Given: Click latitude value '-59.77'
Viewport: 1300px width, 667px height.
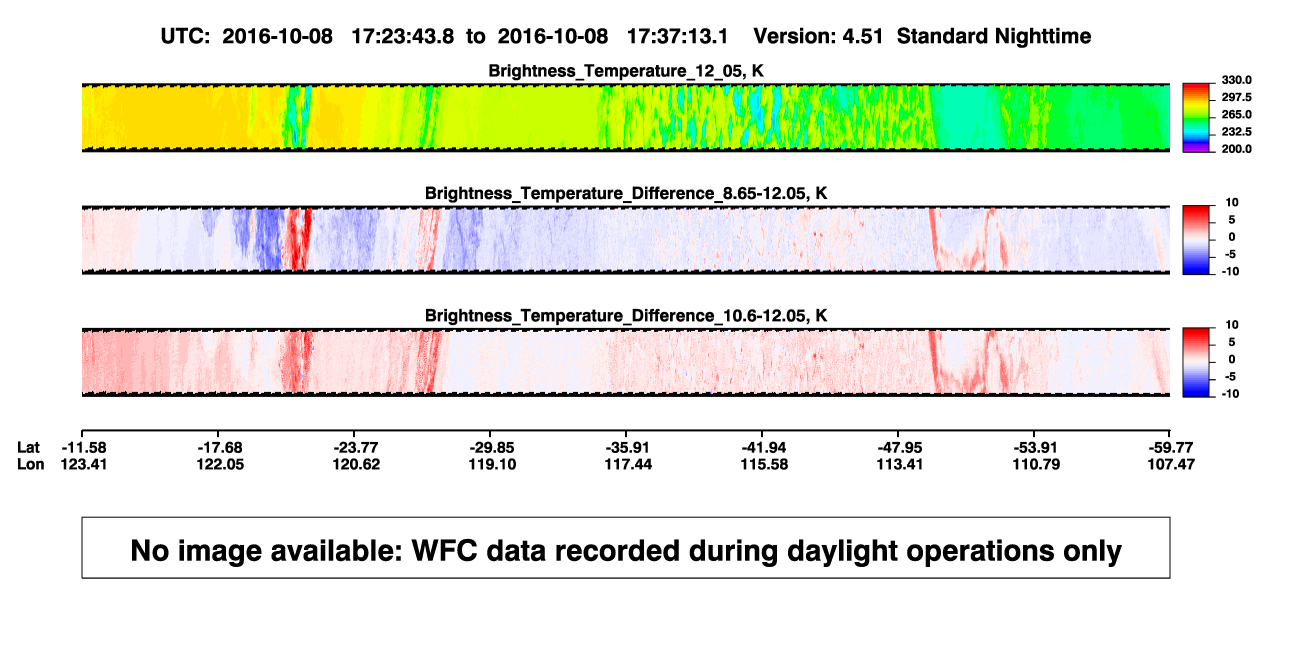Looking at the screenshot, I should (1171, 446).
